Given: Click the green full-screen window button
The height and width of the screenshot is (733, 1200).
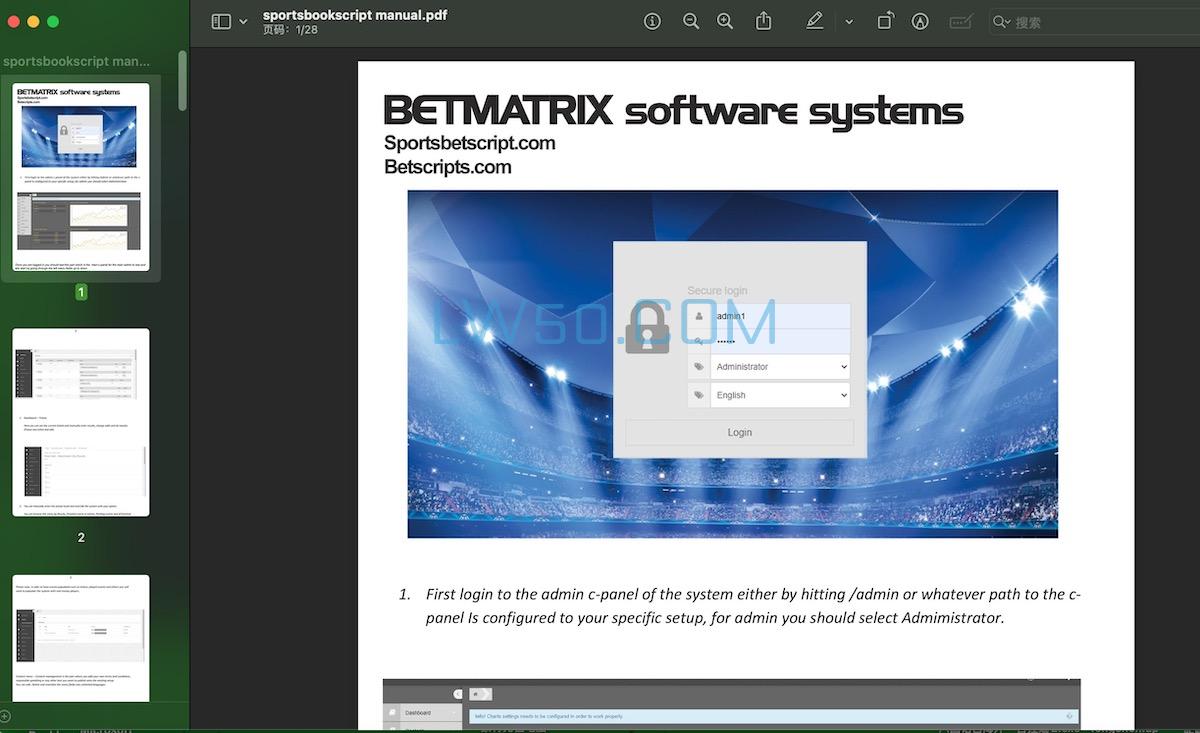Looking at the screenshot, I should (x=53, y=21).
